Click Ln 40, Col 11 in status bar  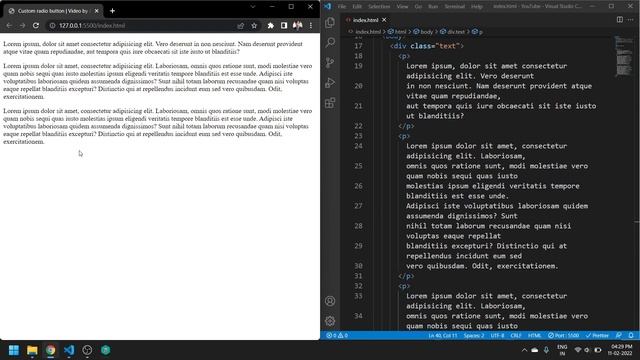point(442,336)
